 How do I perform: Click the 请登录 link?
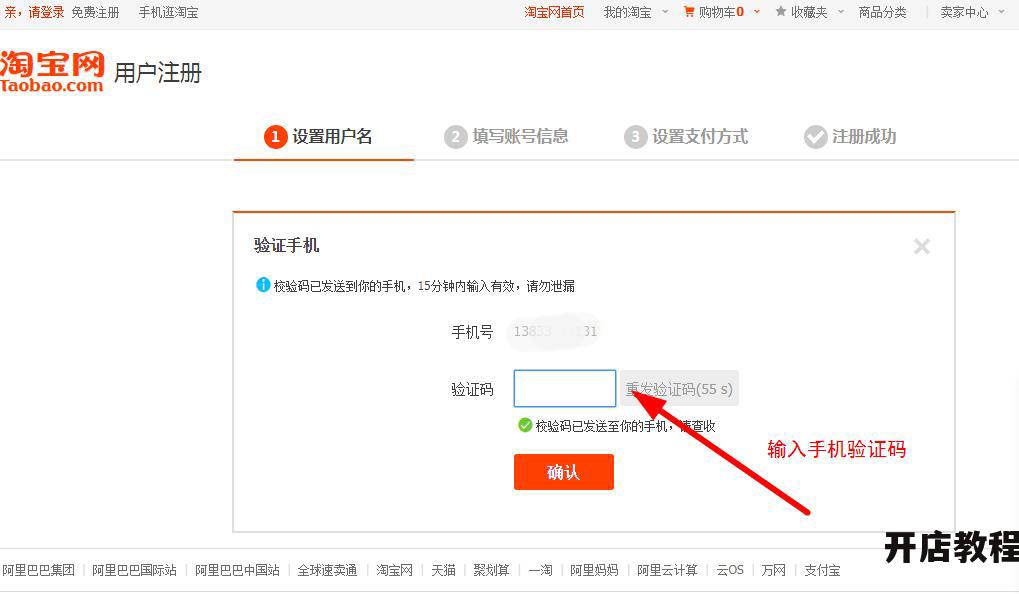click(46, 12)
